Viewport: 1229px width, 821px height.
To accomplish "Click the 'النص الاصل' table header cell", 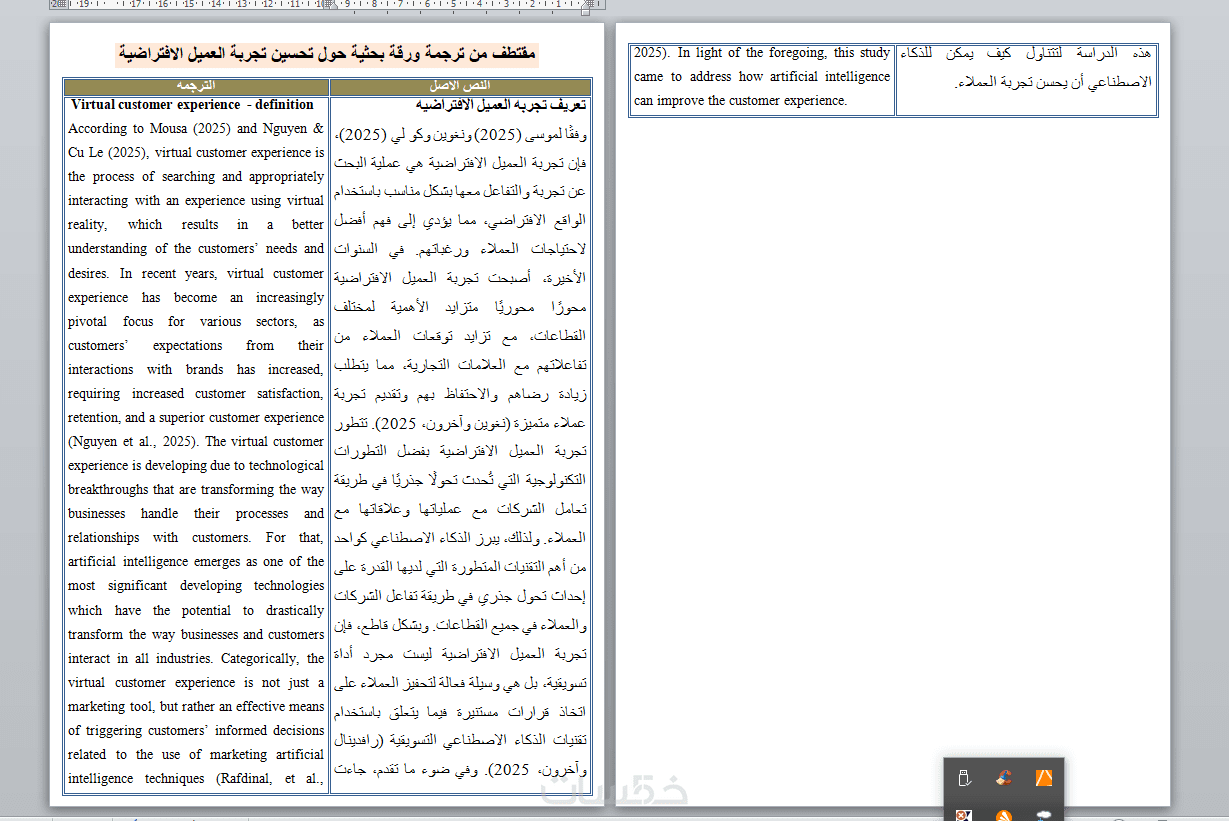I will tap(460, 86).
